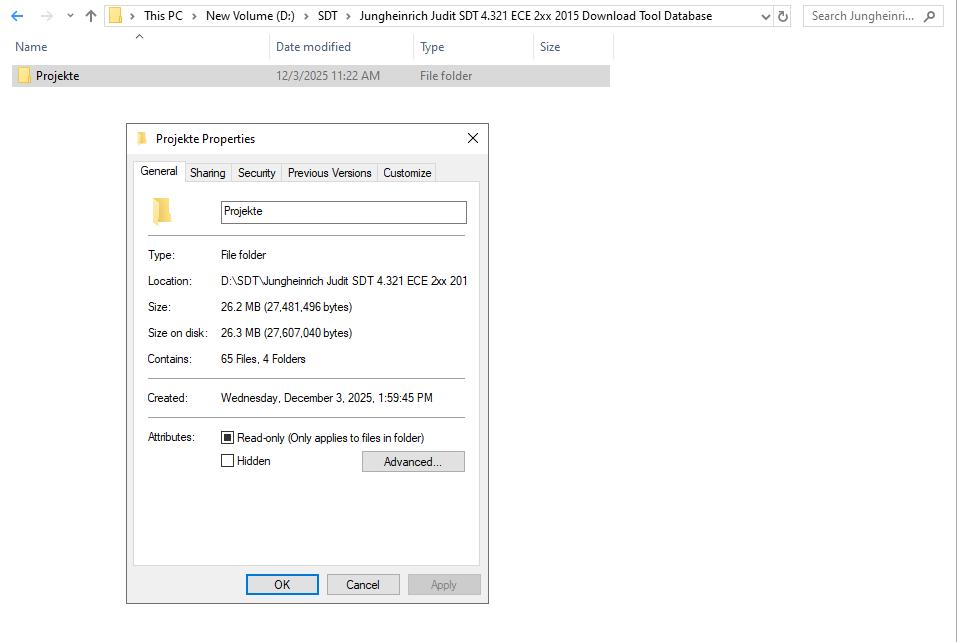Click small folder icon in dialog title bar
This screenshot has height=642, width=957.
pos(142,139)
